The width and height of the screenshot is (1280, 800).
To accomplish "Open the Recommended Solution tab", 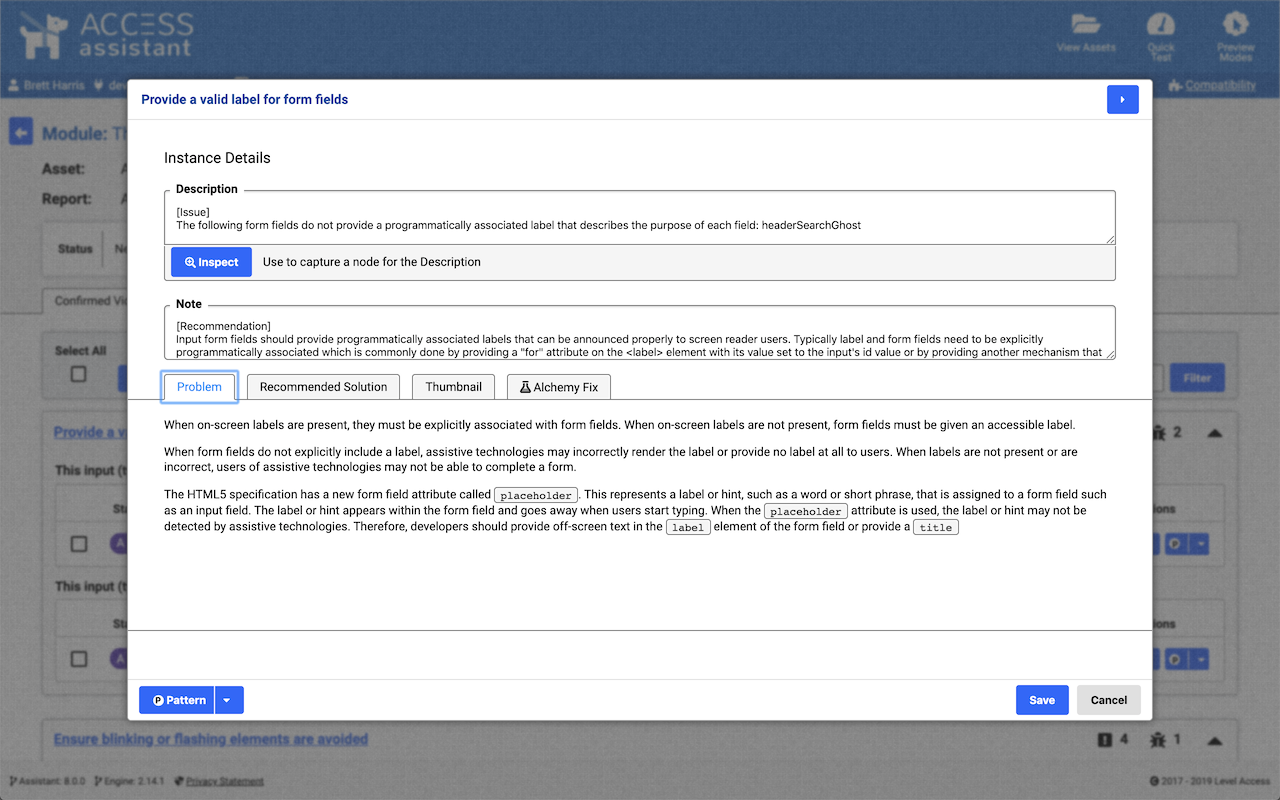I will (323, 387).
